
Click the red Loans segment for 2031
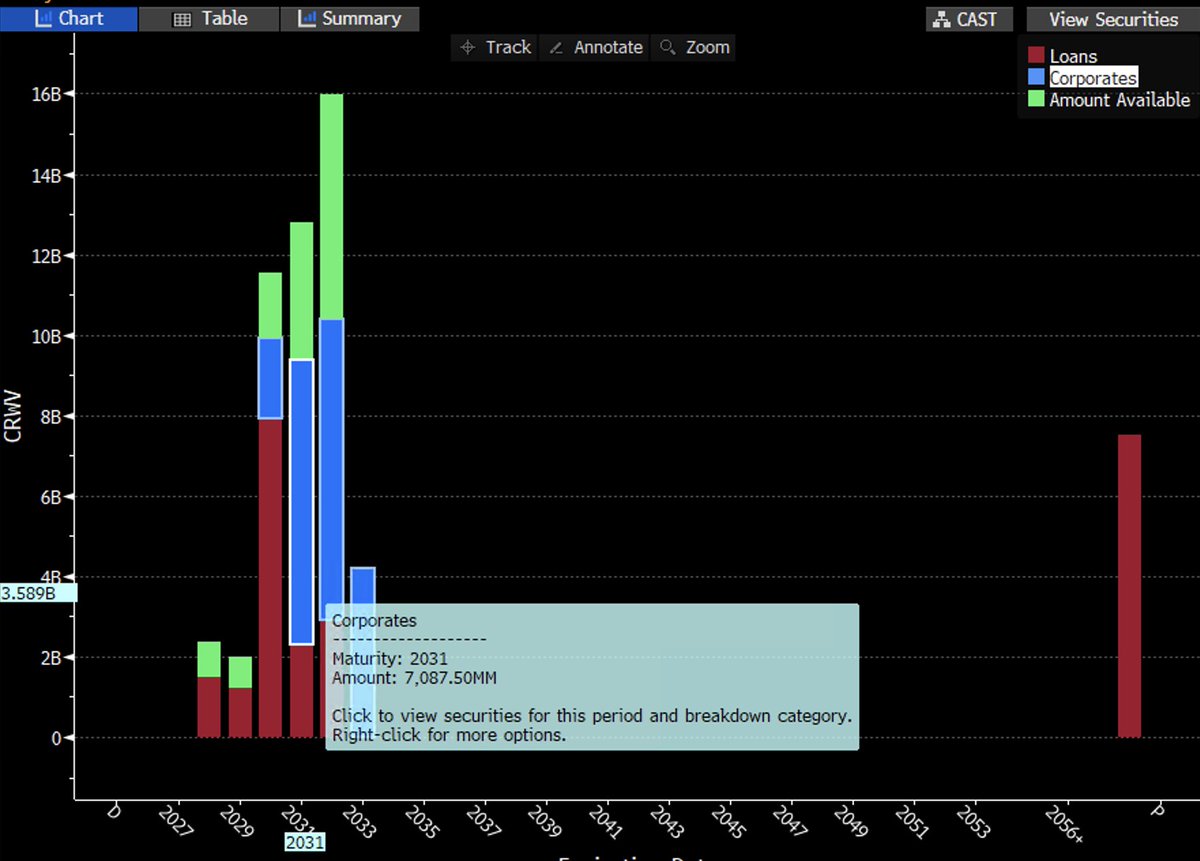[x=301, y=691]
